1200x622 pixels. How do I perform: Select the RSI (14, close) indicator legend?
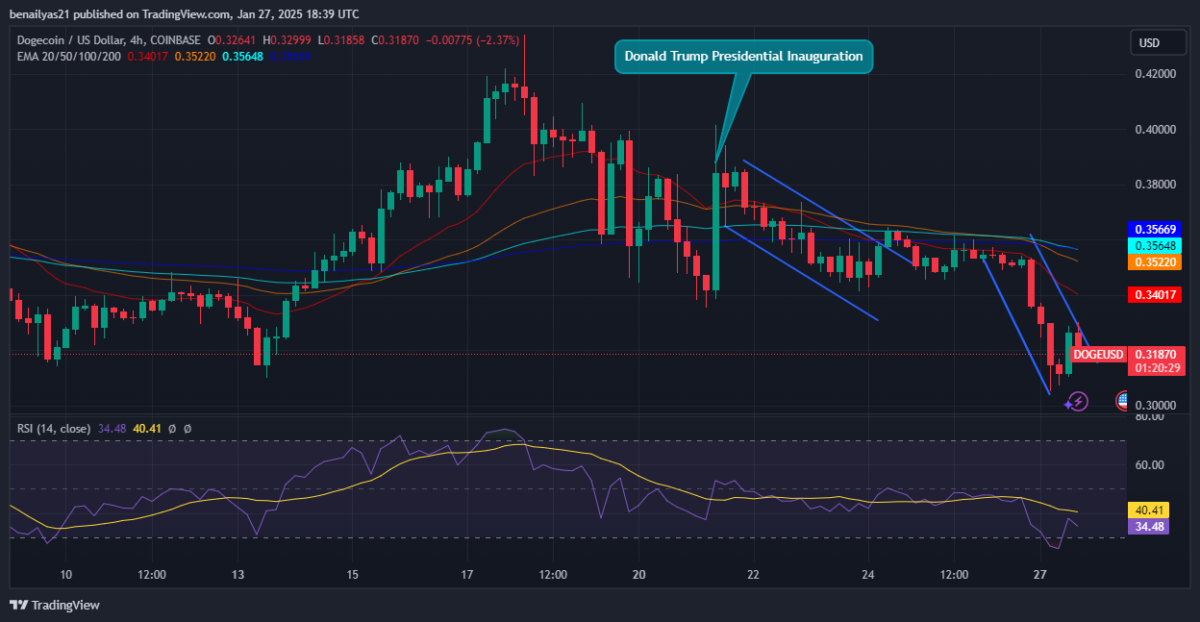pos(52,428)
